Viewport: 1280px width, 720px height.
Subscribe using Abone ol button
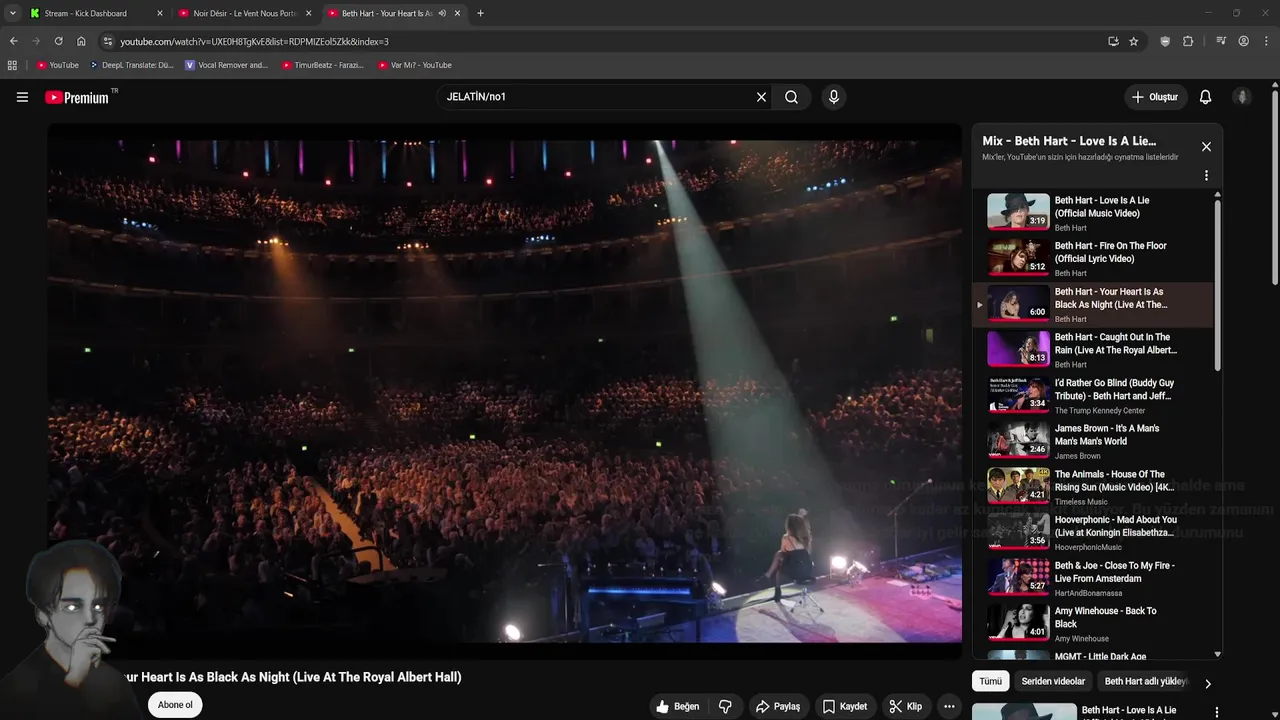point(175,705)
